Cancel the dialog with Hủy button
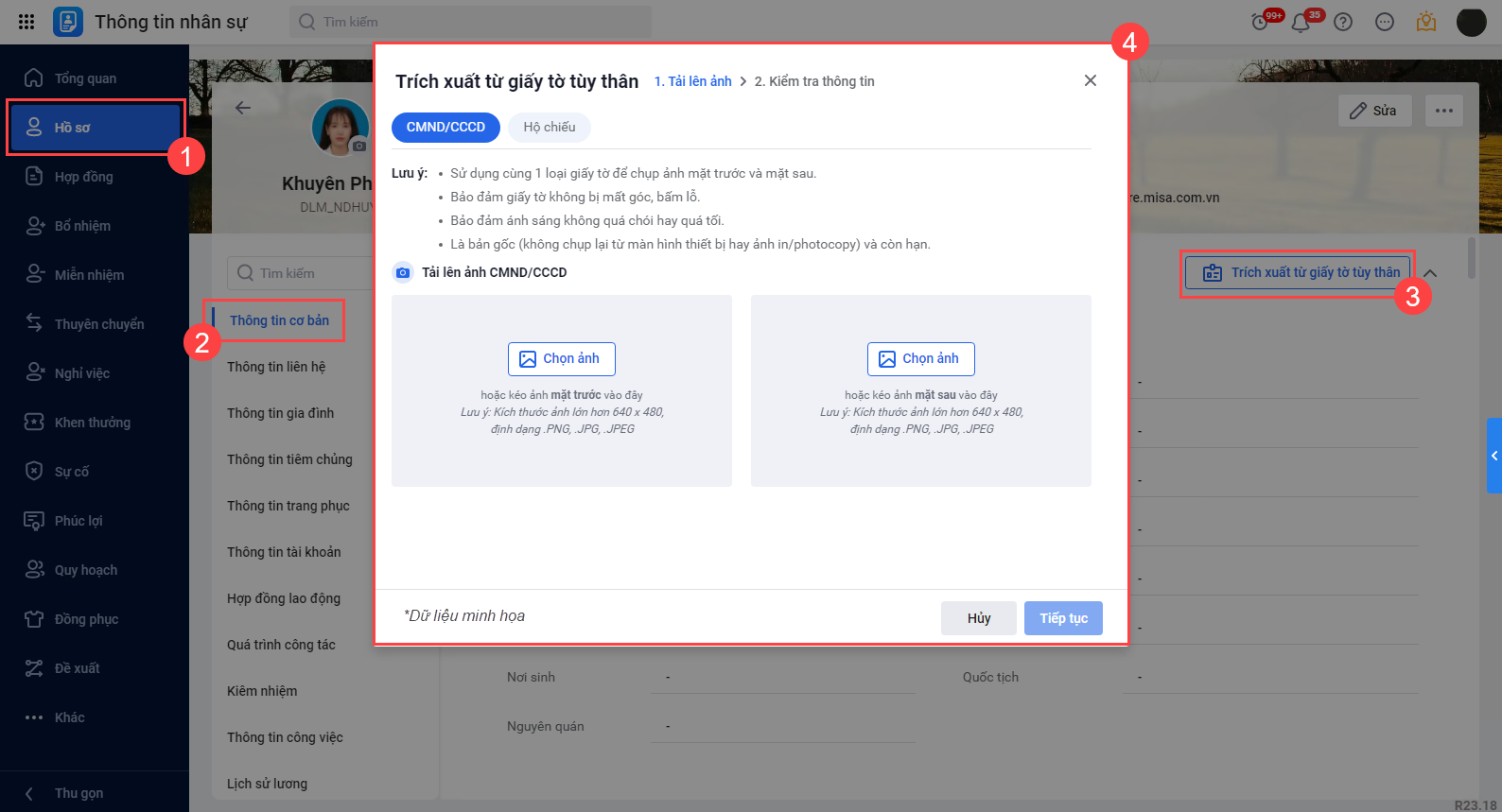Image resolution: width=1502 pixels, height=812 pixels. (979, 618)
